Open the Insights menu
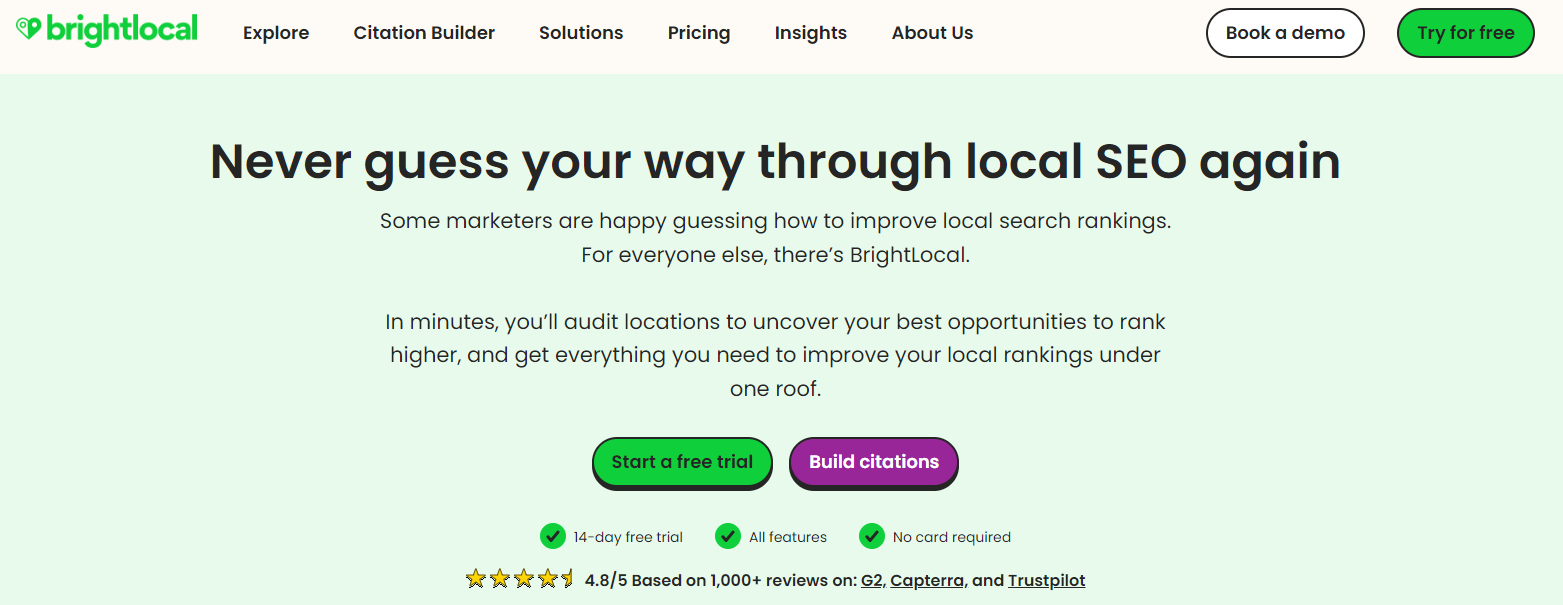Screen dimensions: 1563x605 pos(811,33)
